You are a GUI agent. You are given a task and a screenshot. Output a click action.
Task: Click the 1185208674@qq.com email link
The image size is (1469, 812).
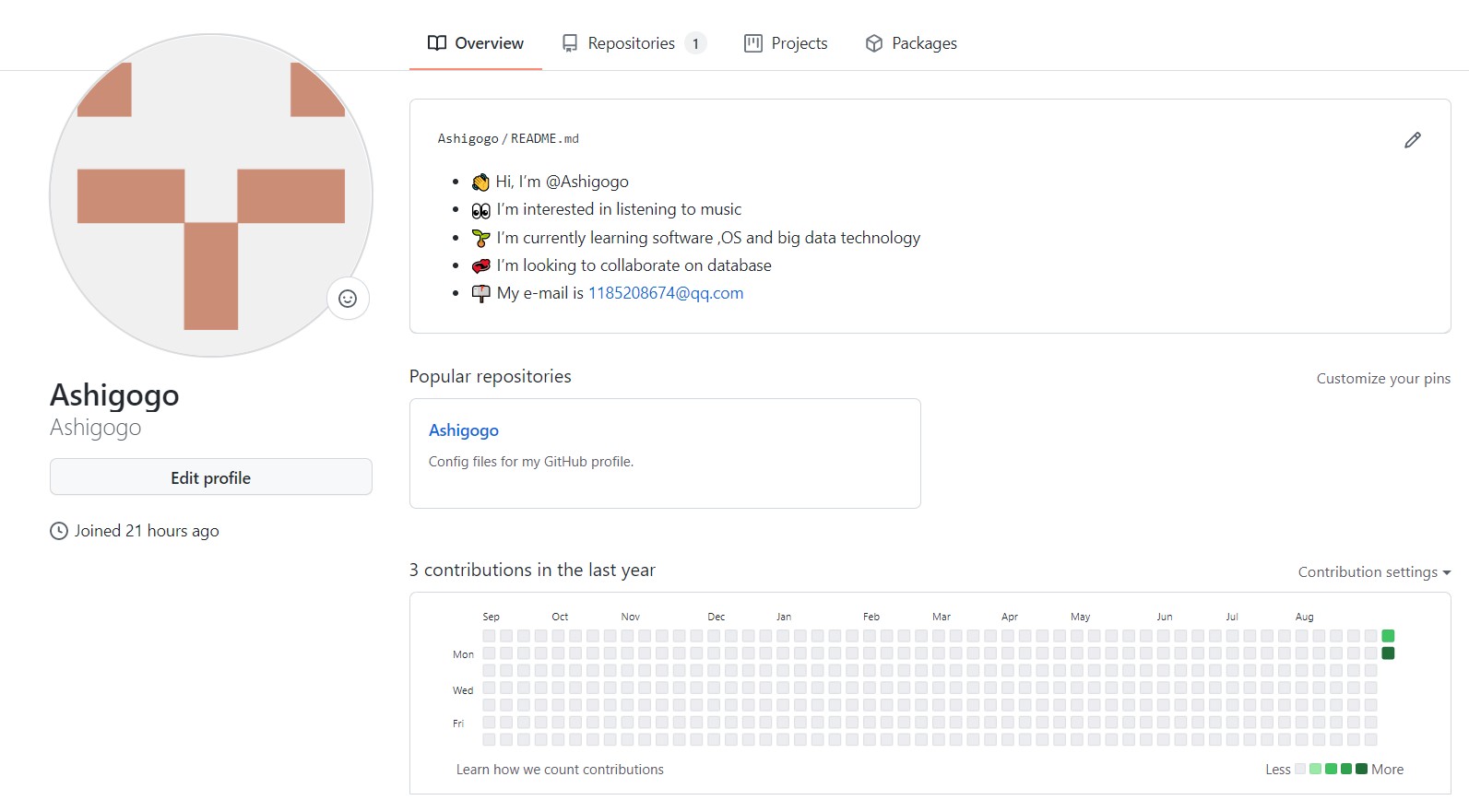click(666, 293)
